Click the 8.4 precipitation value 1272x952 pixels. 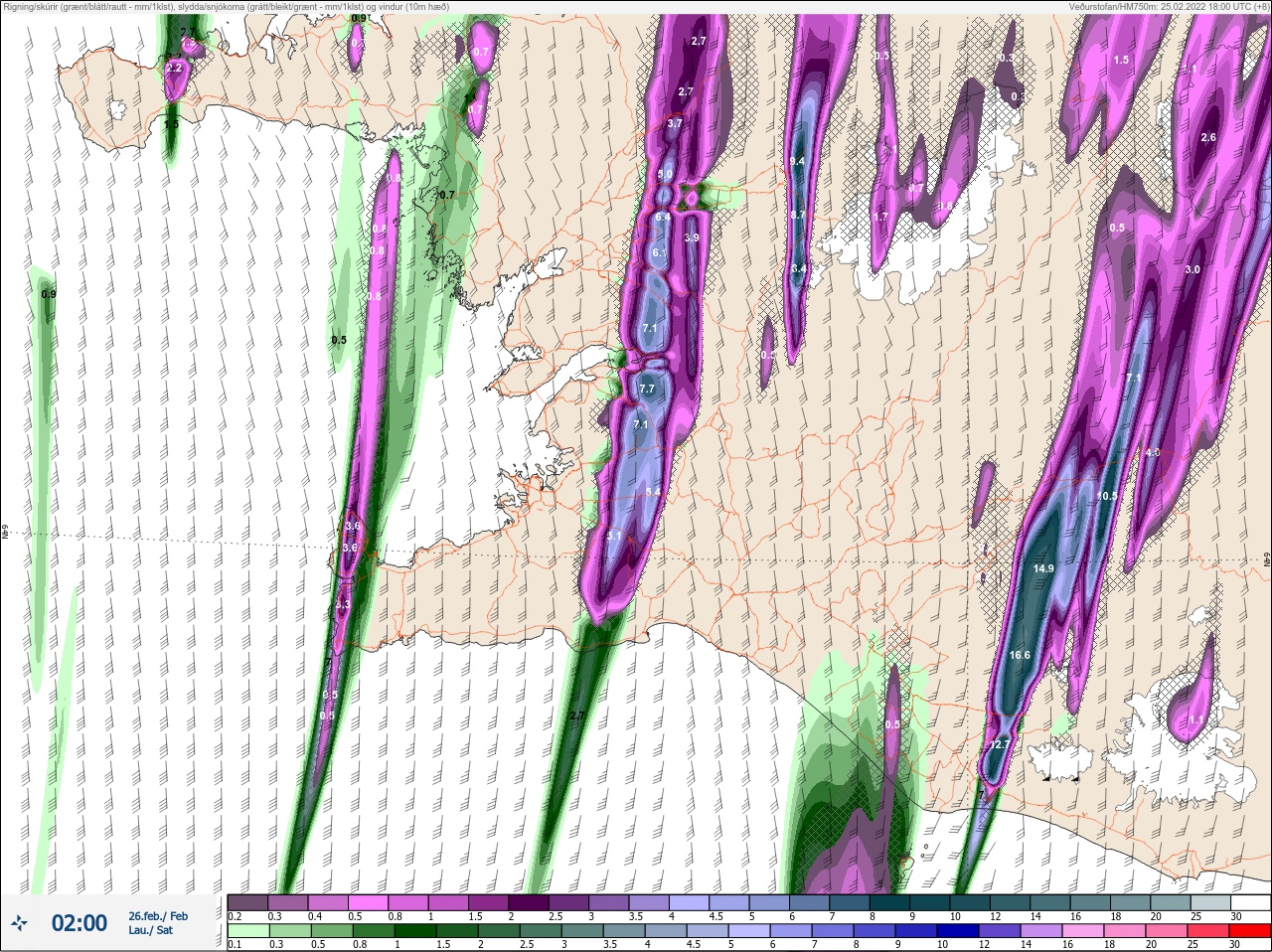(799, 269)
